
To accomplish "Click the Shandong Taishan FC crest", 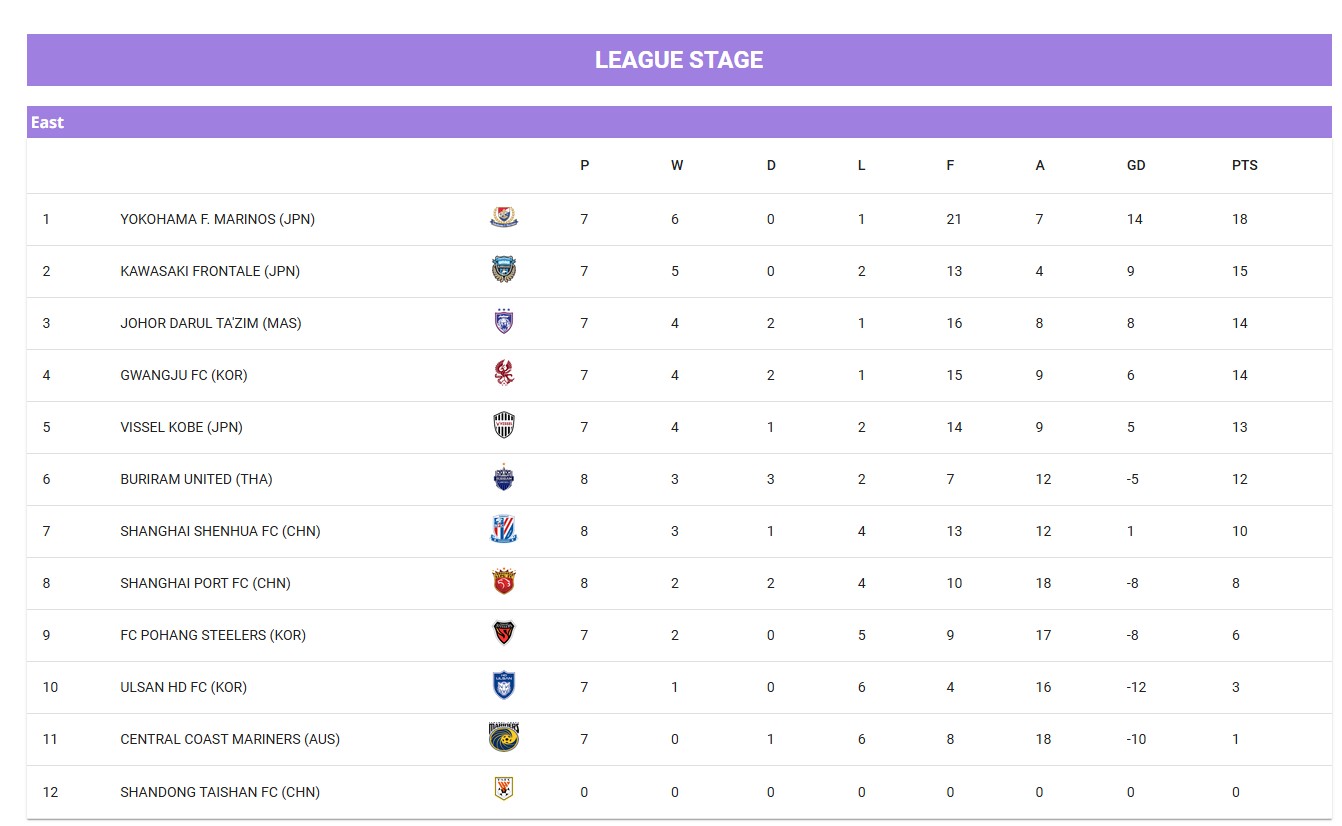I will [x=504, y=789].
